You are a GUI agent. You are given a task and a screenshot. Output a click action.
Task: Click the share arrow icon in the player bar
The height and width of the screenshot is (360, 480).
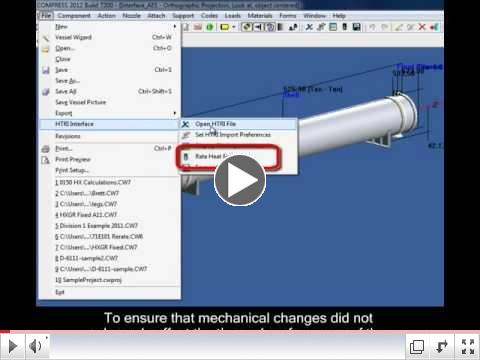pos(442,347)
